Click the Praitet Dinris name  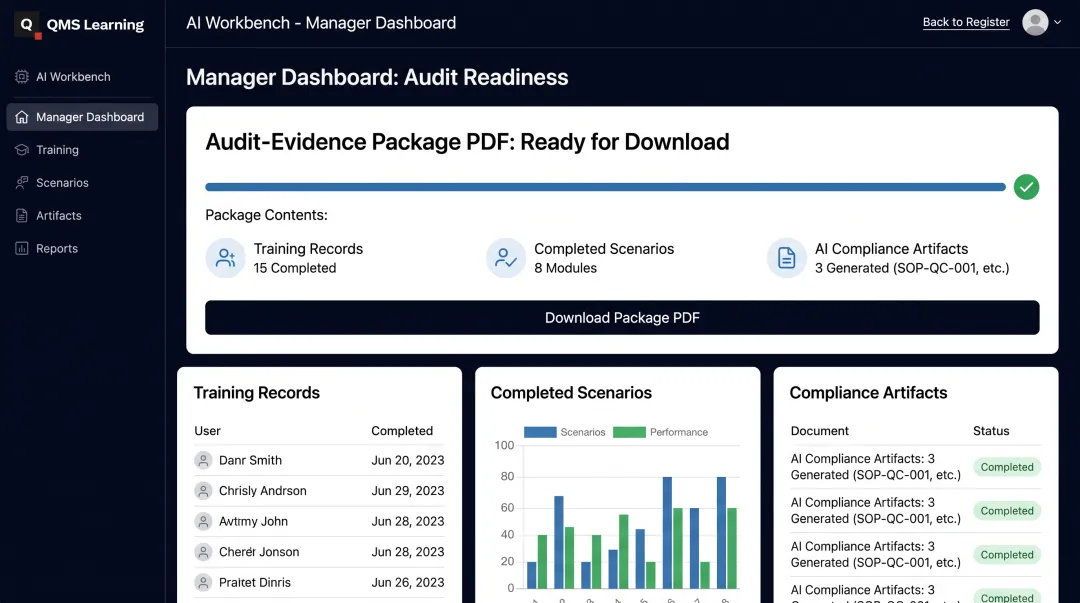tap(255, 582)
